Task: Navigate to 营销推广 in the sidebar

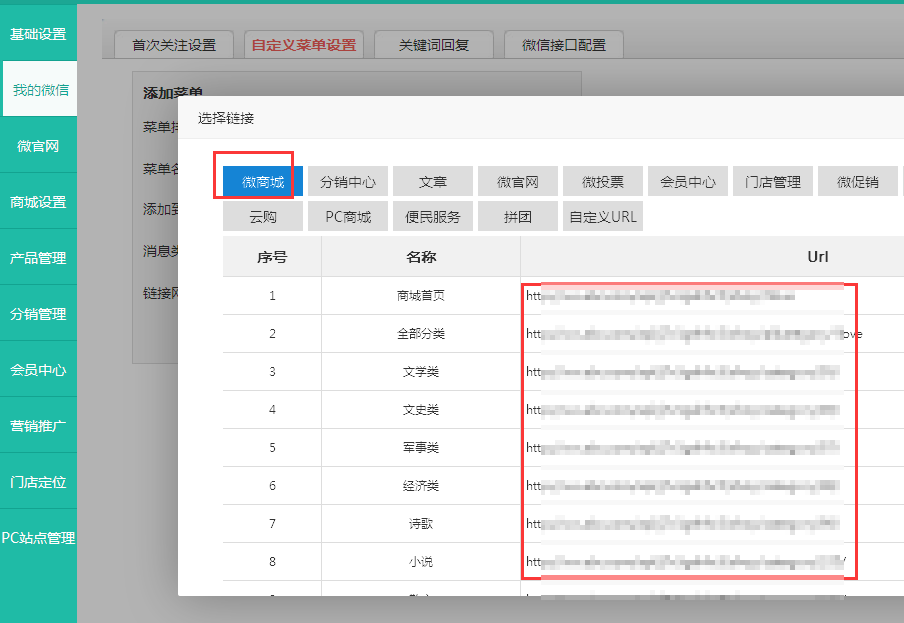Action: [x=38, y=426]
